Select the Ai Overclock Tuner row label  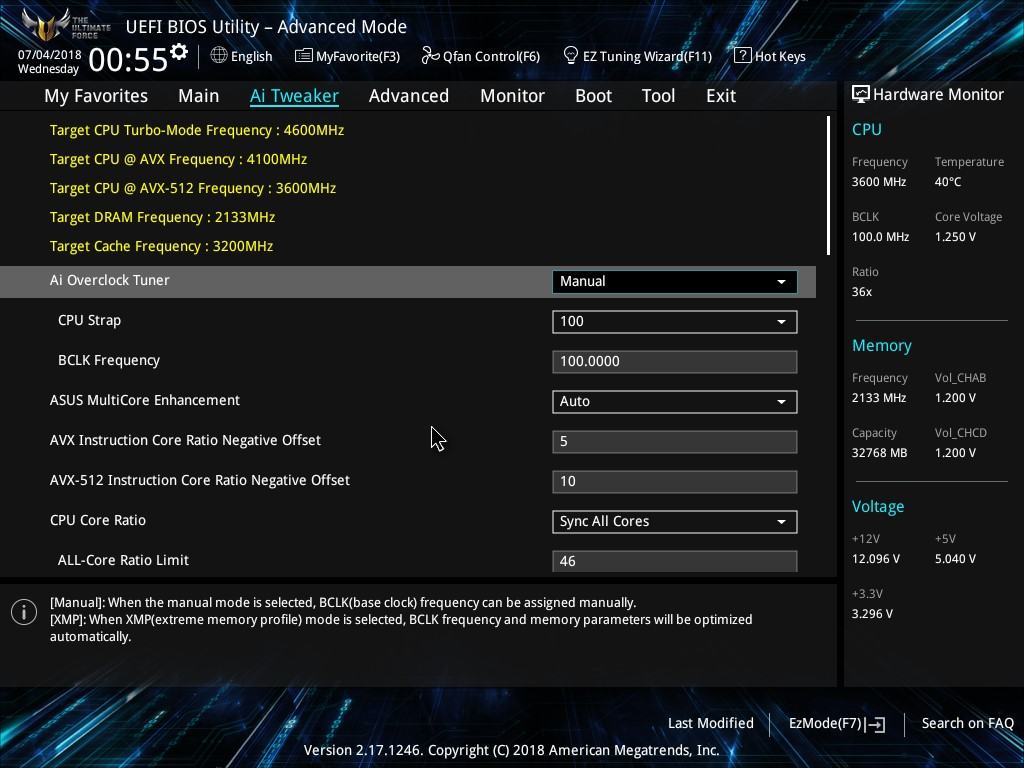click(x=110, y=280)
